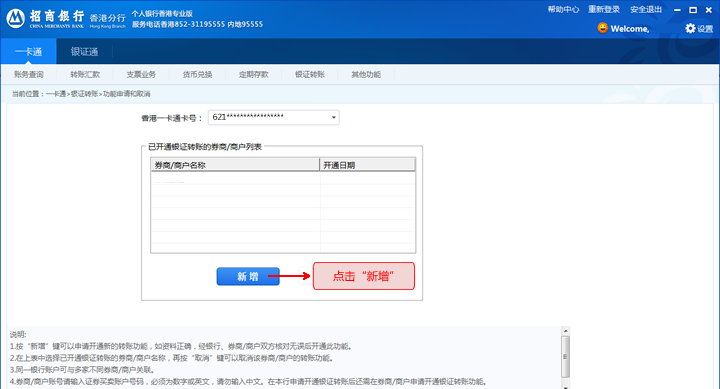Viewport: 720px width, 389px height.
Task: Close the banking client window
Action: 709,10
